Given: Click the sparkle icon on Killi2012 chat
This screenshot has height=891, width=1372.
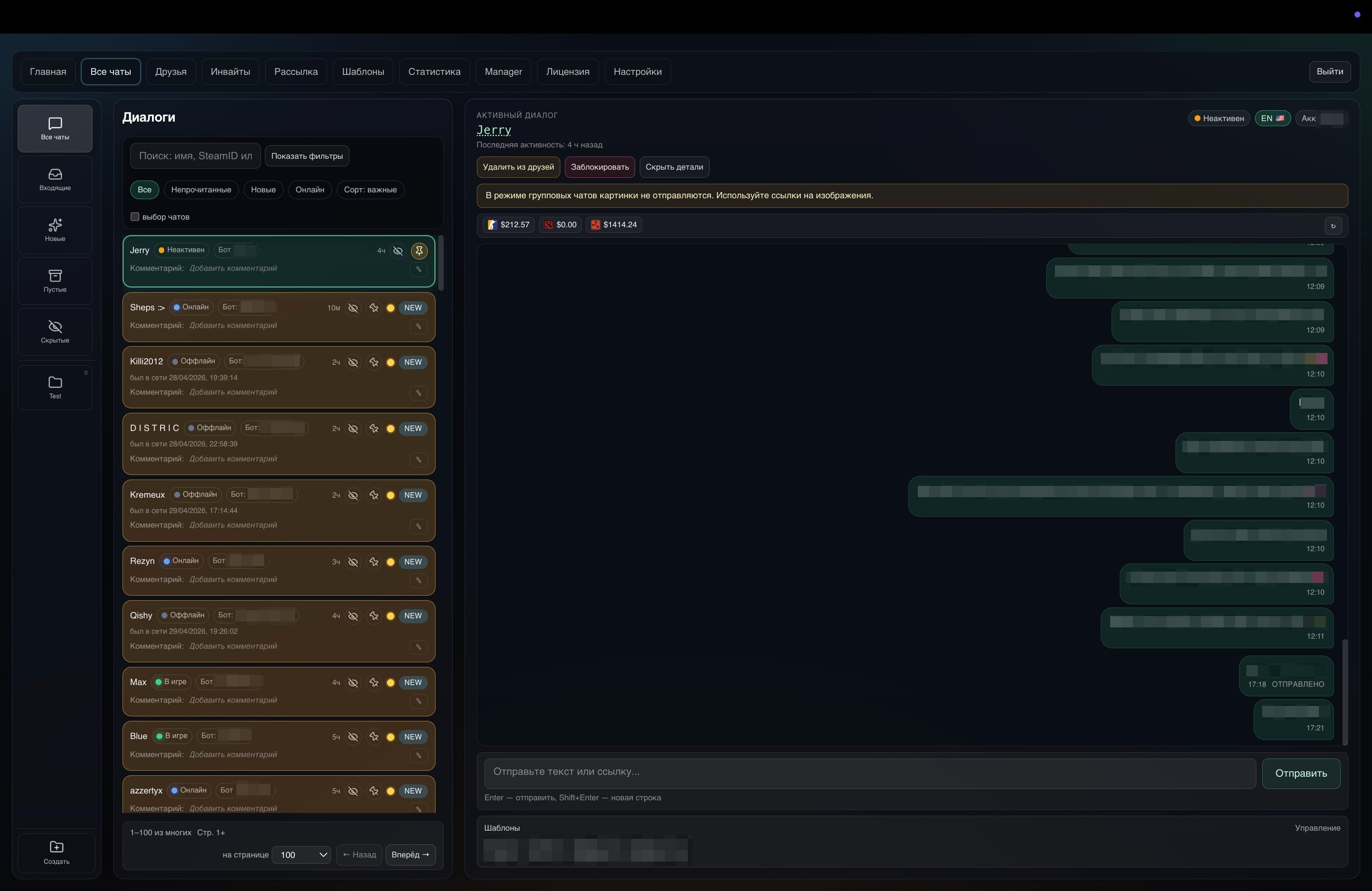Looking at the screenshot, I should click(x=374, y=362).
